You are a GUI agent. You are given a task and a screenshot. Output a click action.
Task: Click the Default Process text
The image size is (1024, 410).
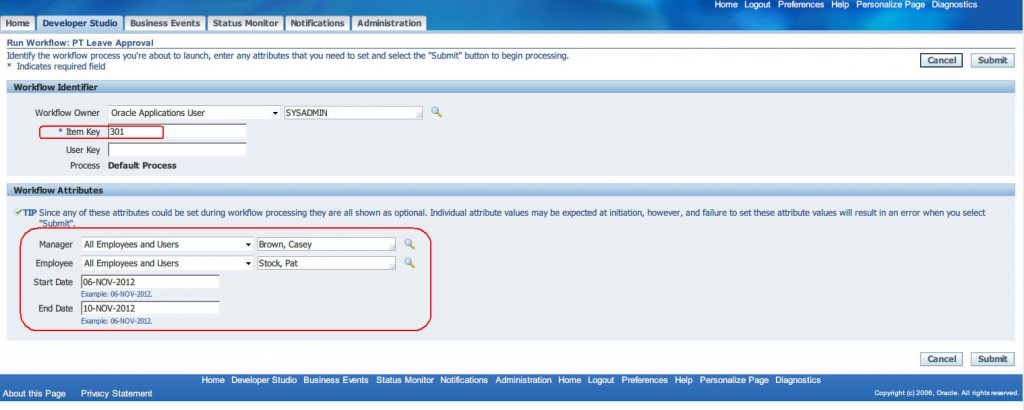tap(142, 166)
